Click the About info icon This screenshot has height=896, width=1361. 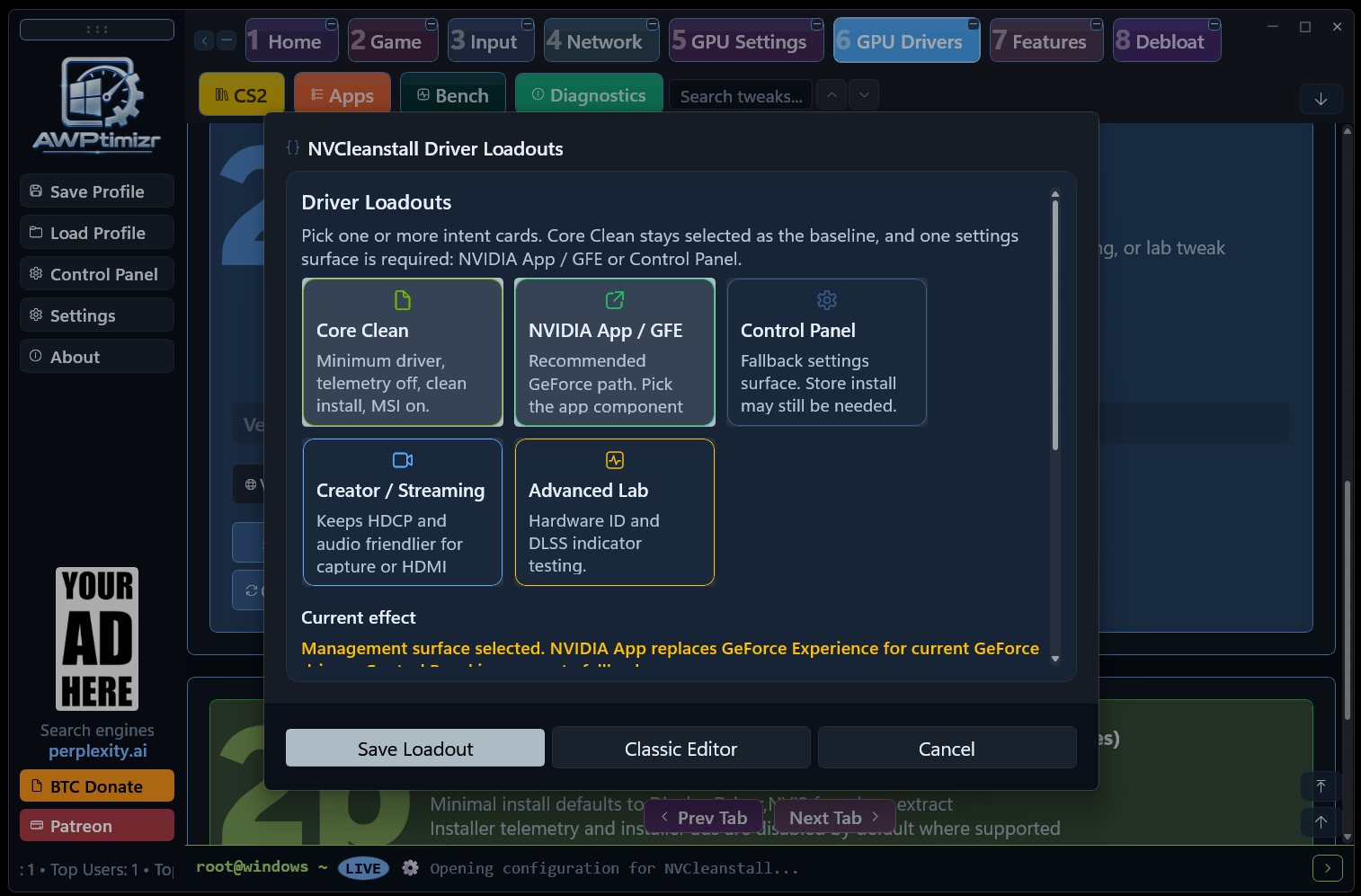tap(36, 356)
